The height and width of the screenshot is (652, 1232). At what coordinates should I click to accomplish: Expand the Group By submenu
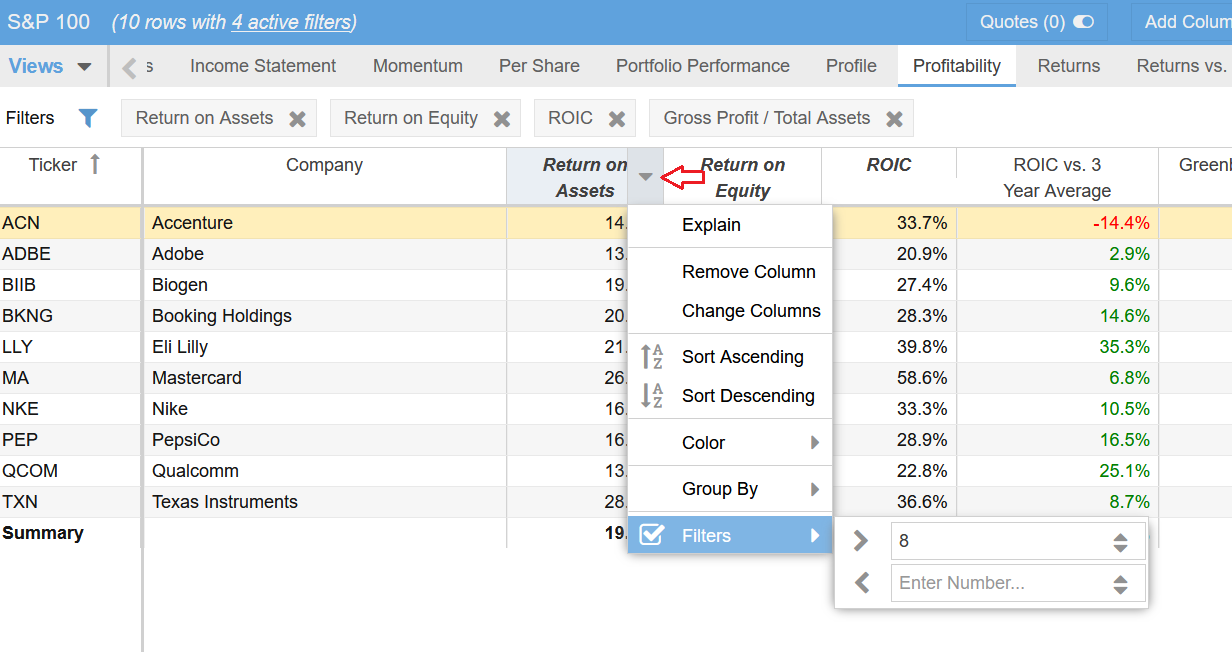815,489
